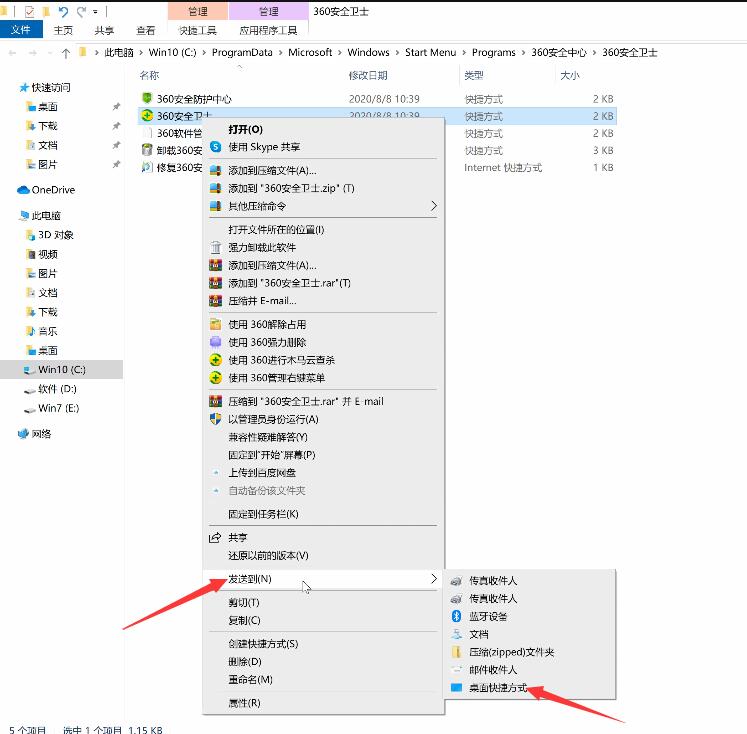This screenshot has width=747, height=734.
Task: Click the 360 icon beside 使用360进行木马云查杀
Action: [x=215, y=360]
